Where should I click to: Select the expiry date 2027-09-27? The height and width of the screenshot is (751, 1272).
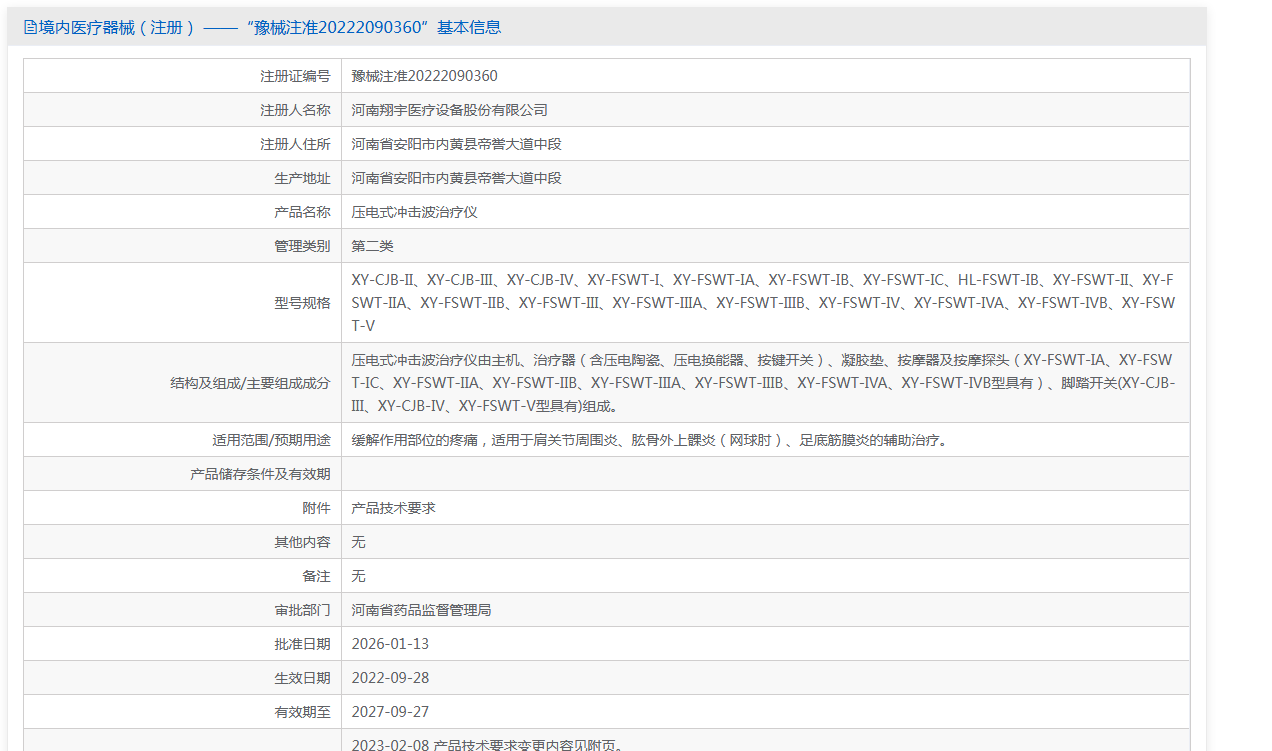(x=390, y=712)
